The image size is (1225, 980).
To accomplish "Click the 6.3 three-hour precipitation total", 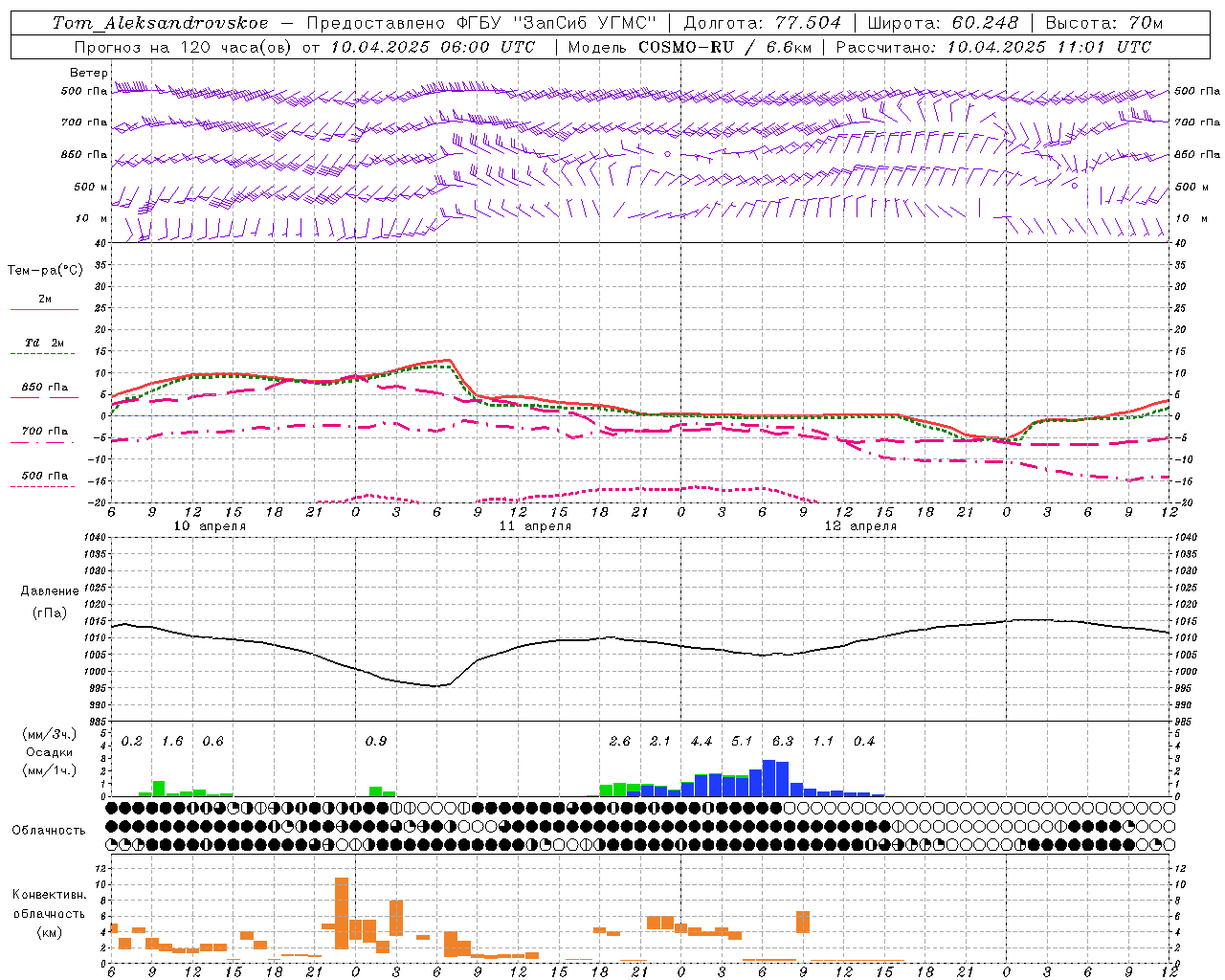I will (x=783, y=742).
